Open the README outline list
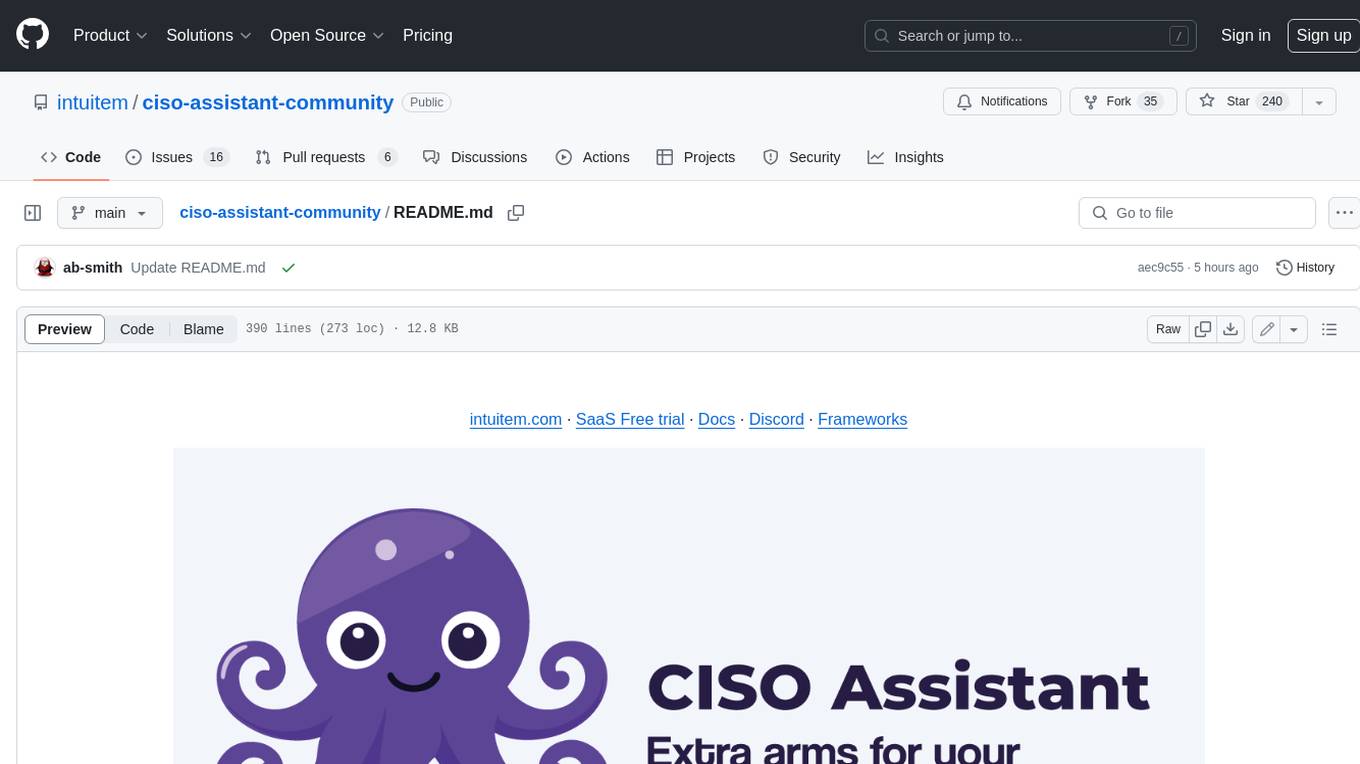 [x=1329, y=329]
